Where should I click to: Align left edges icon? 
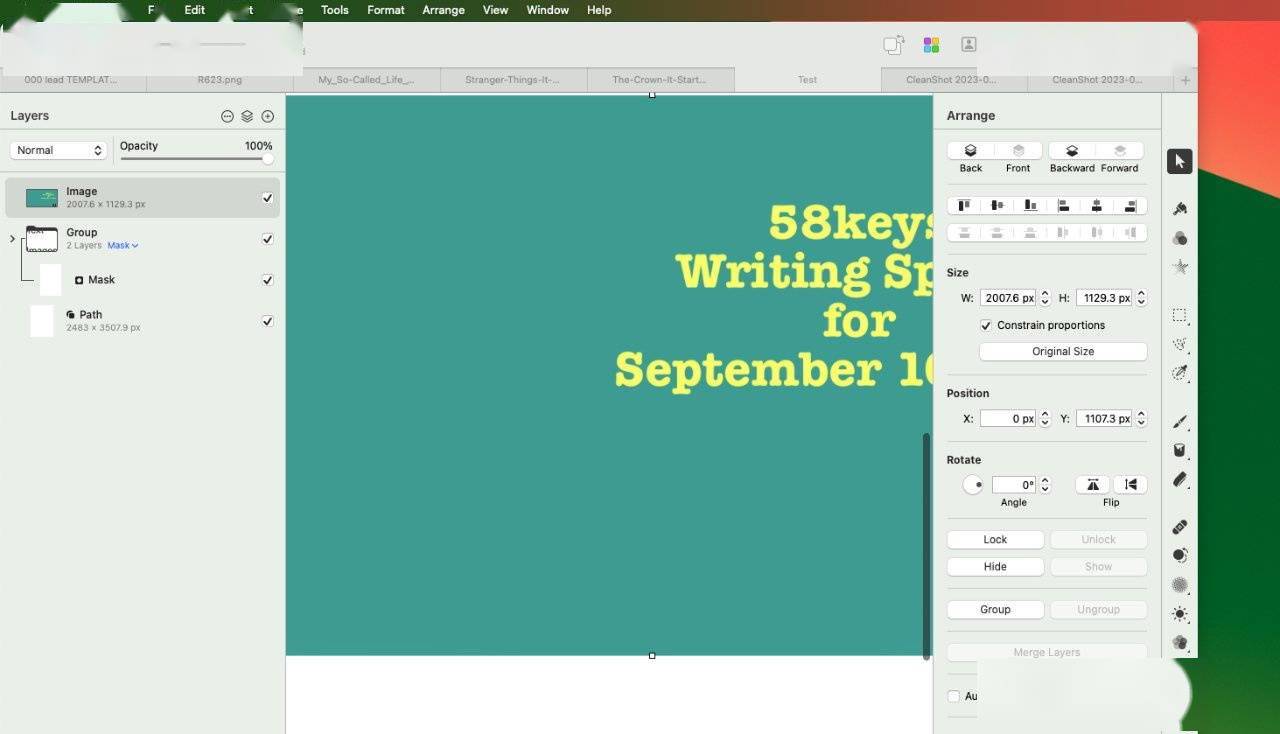coord(1064,206)
